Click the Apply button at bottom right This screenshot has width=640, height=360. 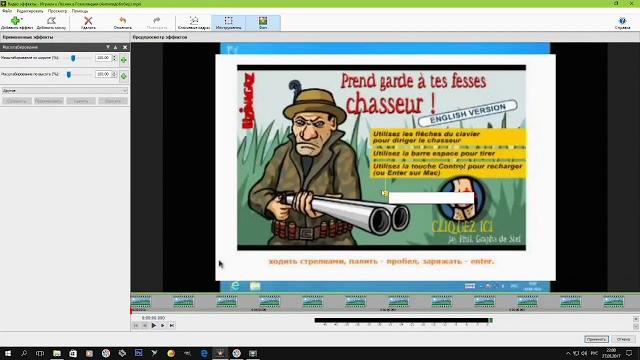point(596,339)
